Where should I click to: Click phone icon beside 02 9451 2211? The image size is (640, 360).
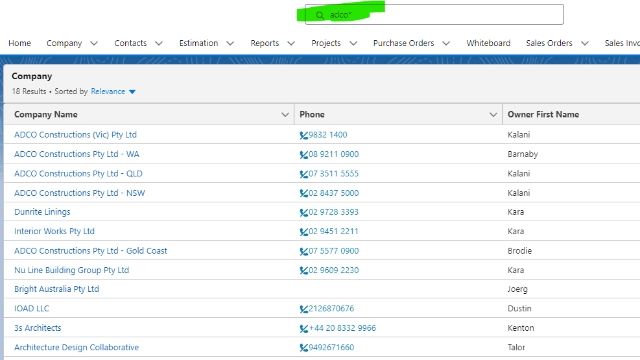[x=304, y=232]
